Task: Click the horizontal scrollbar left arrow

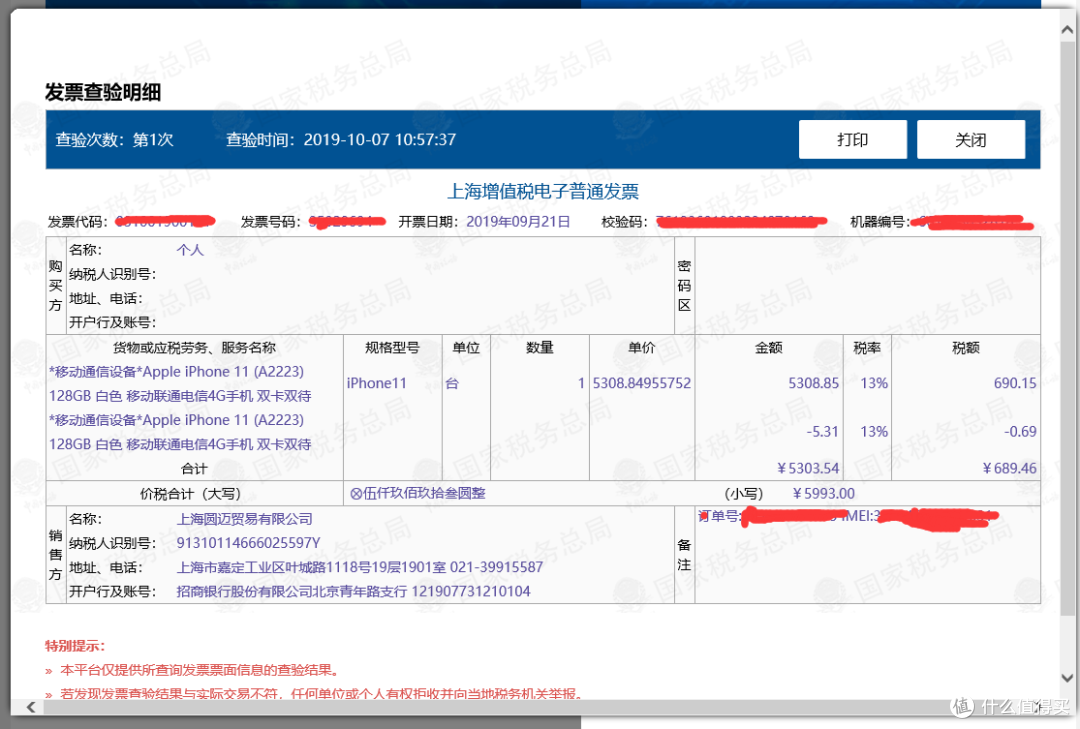Action: tap(30, 707)
